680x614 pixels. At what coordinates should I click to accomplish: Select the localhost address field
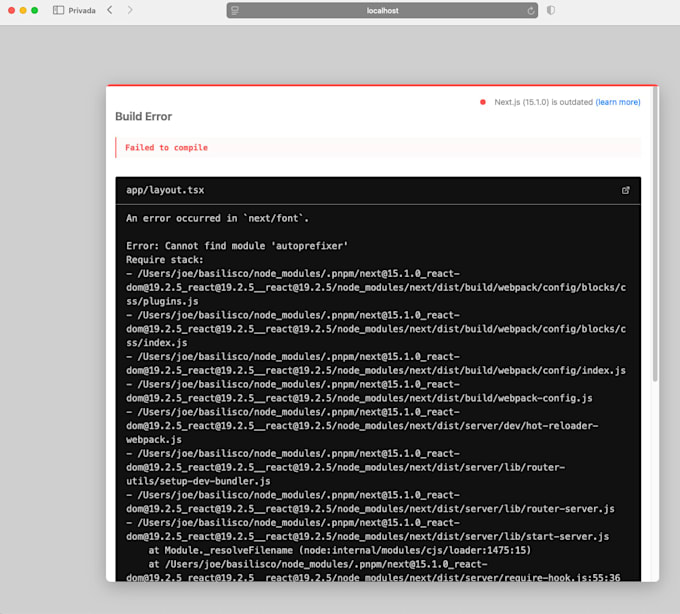coord(382,10)
